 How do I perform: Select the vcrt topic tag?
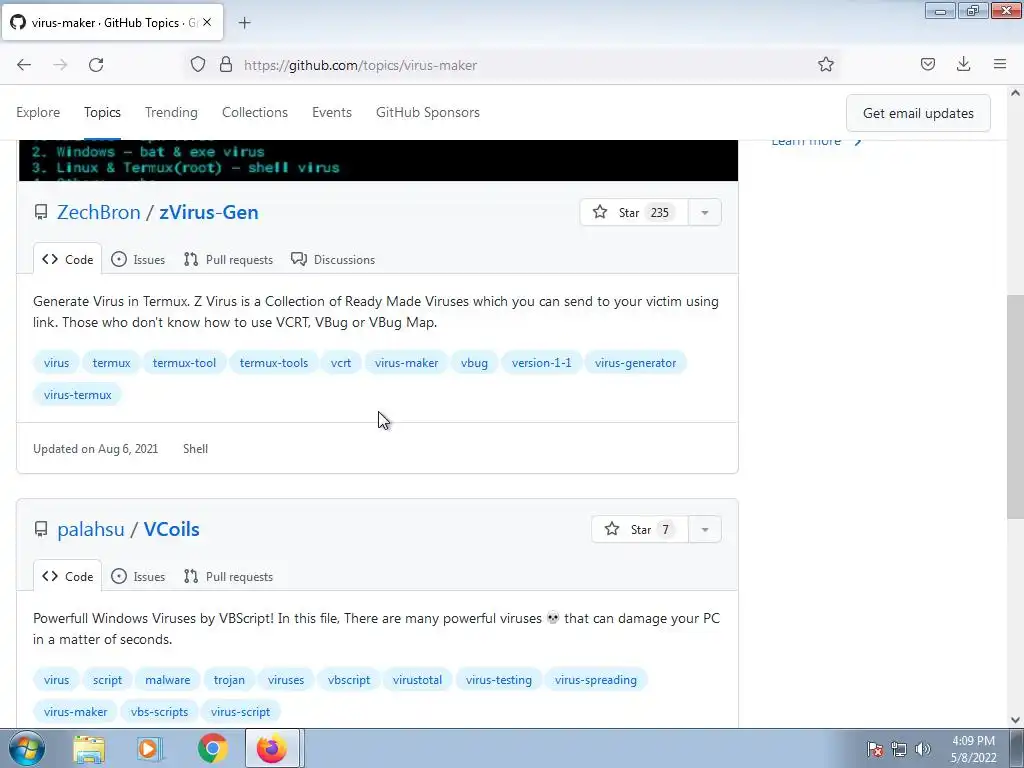point(341,362)
